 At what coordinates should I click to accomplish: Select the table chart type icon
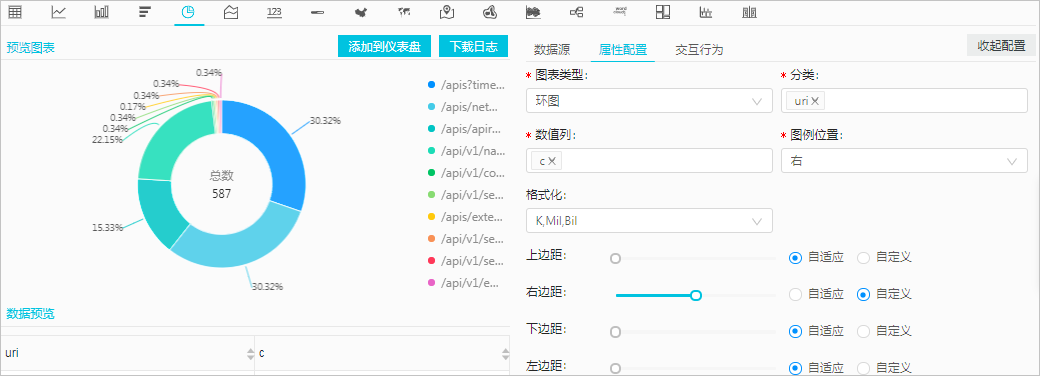(x=15, y=12)
